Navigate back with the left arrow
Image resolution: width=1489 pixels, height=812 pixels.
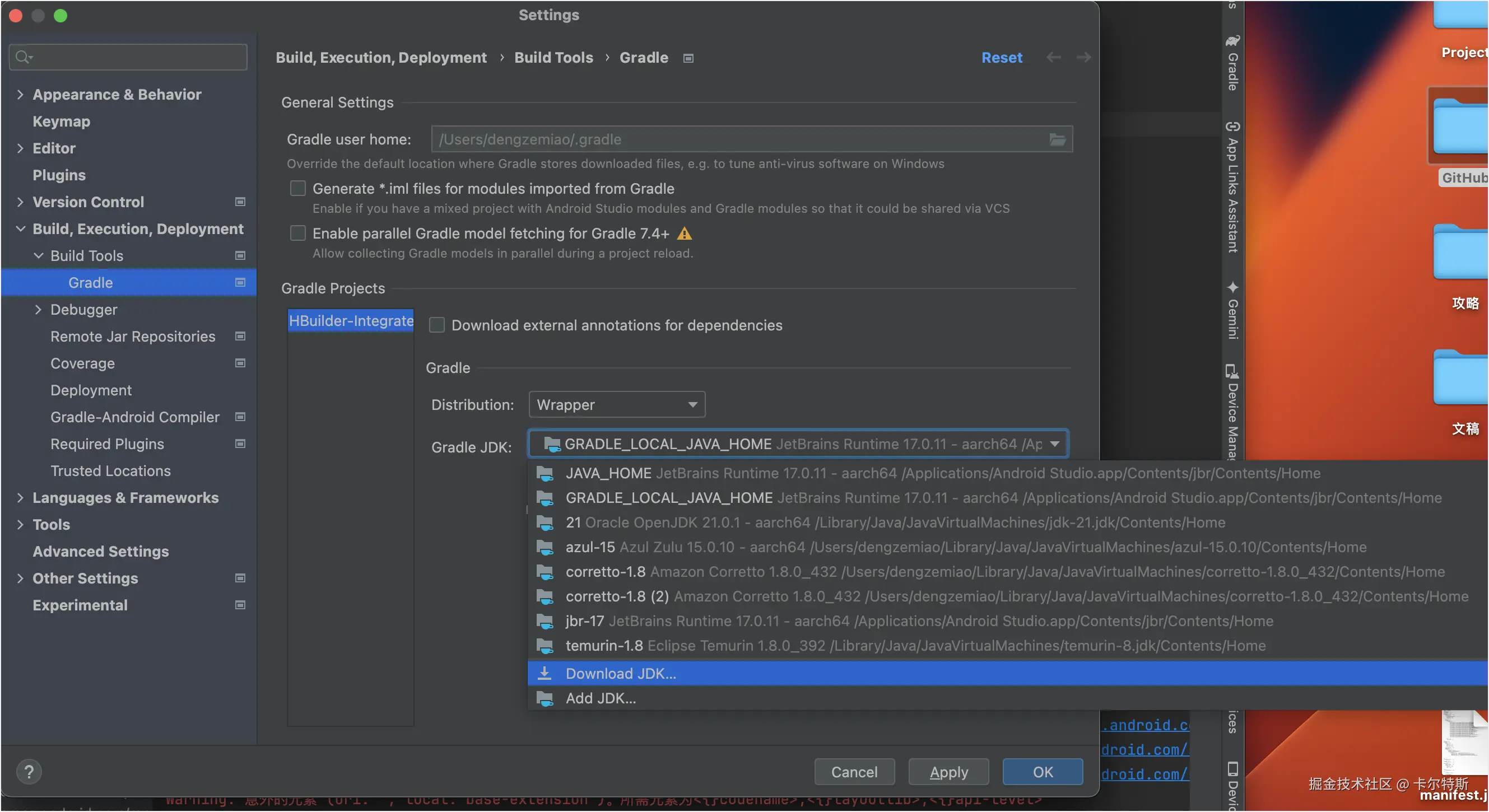click(x=1053, y=57)
